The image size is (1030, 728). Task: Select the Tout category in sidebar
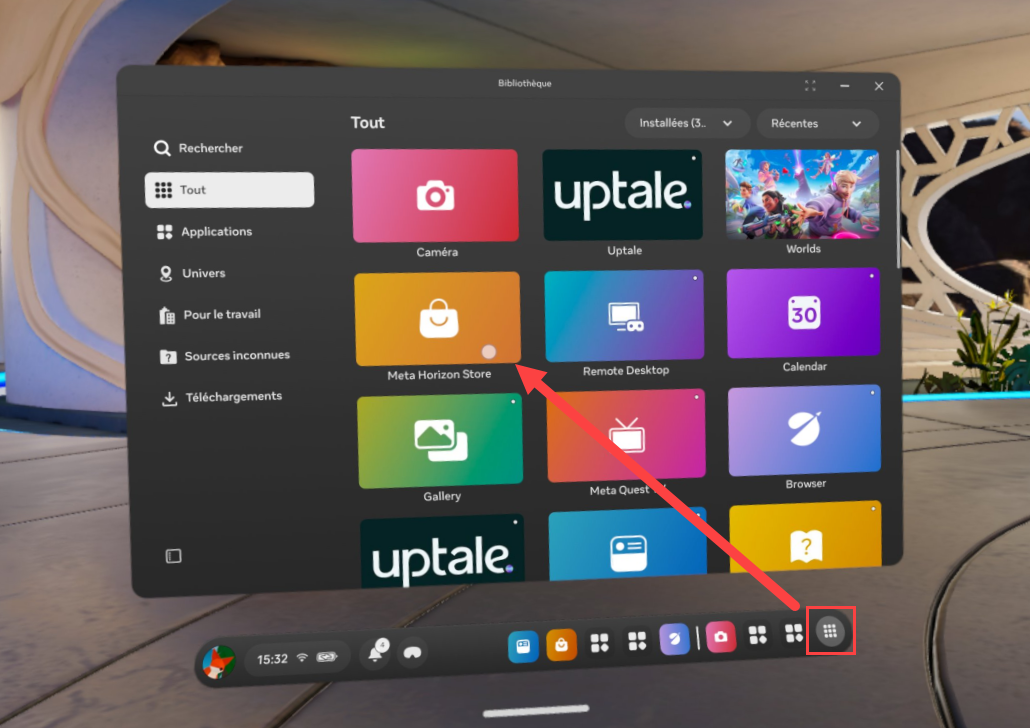click(229, 190)
